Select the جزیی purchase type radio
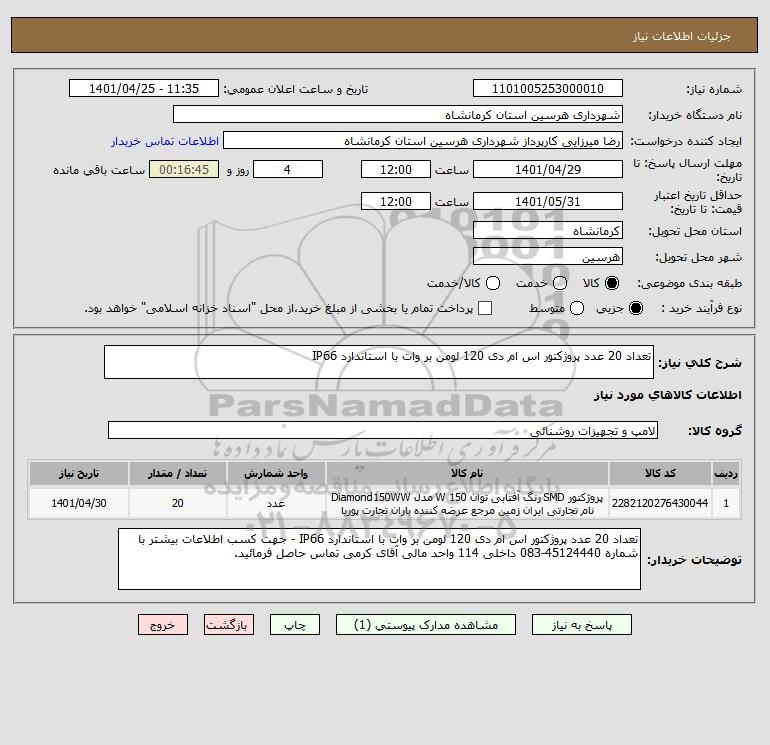Viewport: 770px width, 745px height. [635, 308]
